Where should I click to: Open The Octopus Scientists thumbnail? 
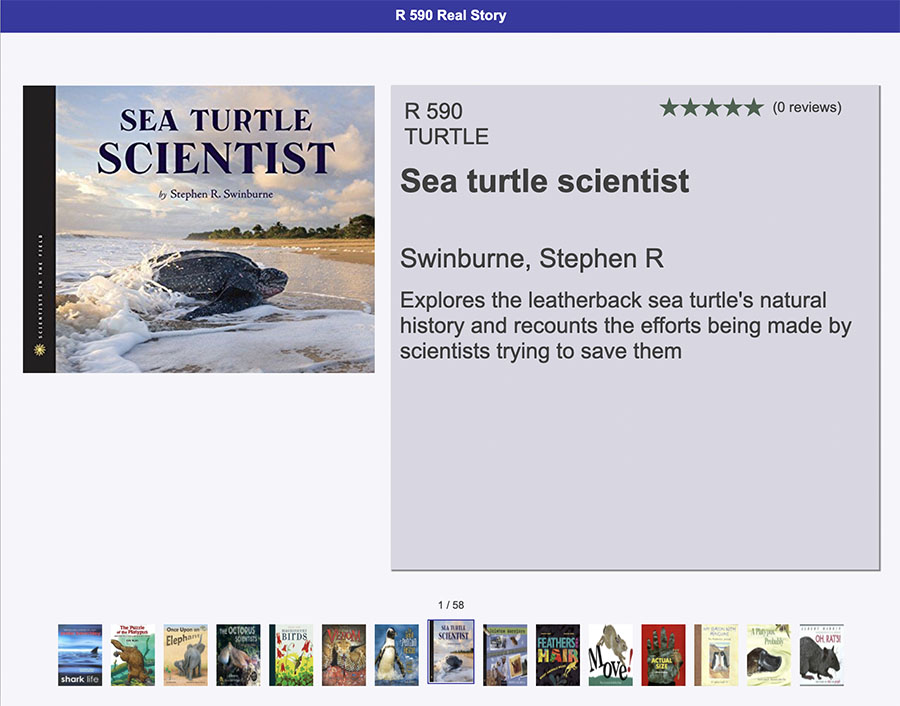pyautogui.click(x=238, y=655)
